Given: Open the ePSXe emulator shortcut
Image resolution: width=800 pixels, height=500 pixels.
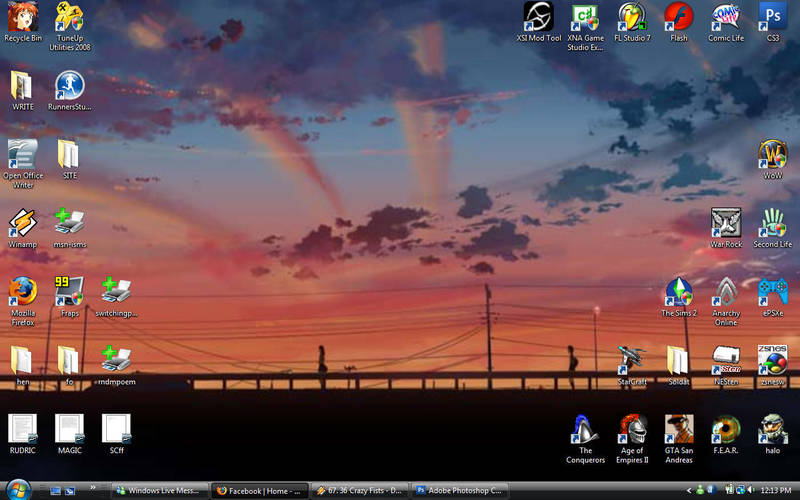Looking at the screenshot, I should (773, 297).
